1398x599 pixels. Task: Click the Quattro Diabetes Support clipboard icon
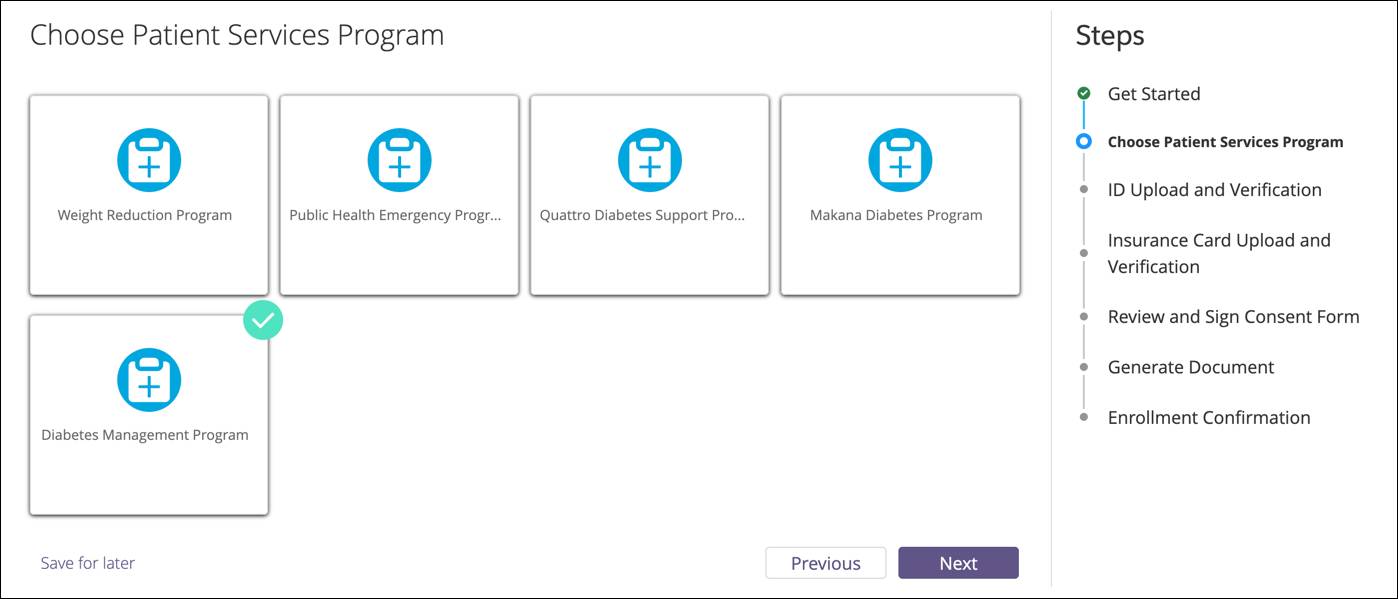point(650,160)
